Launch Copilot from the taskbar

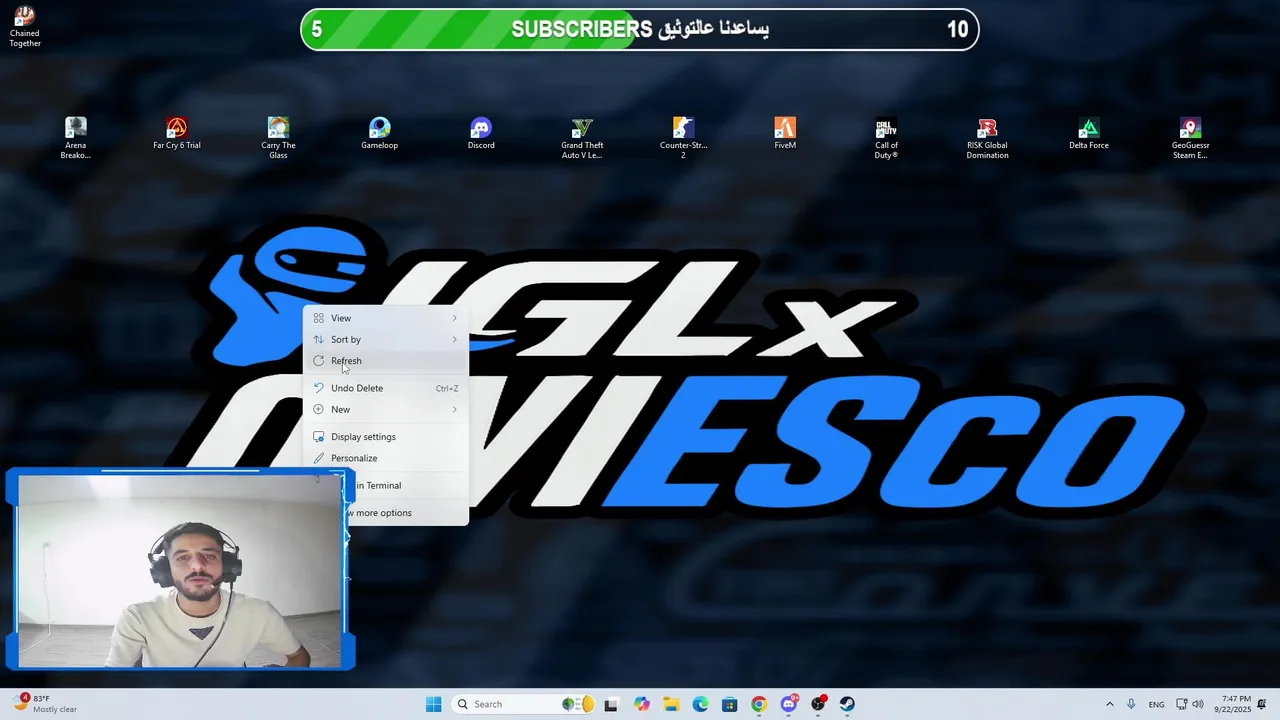(x=641, y=704)
